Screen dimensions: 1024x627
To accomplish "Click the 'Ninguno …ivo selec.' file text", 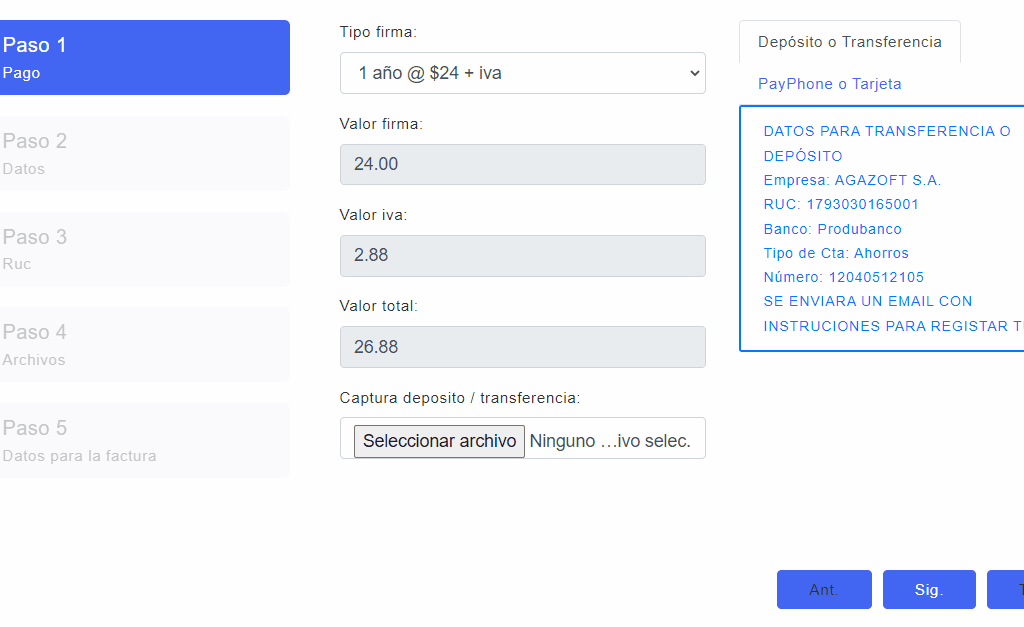I will [x=610, y=441].
